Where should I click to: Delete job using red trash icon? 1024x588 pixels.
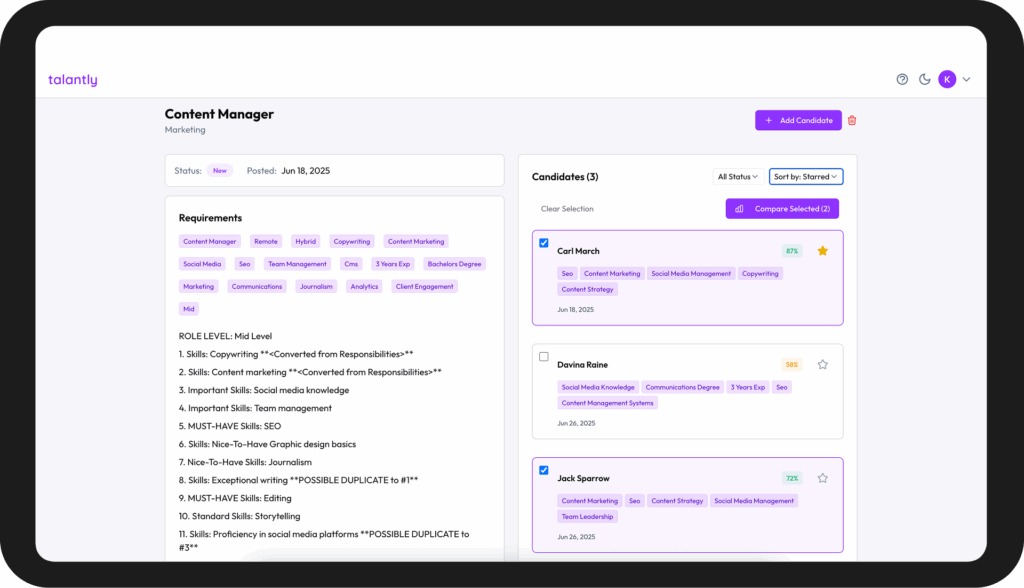(852, 121)
